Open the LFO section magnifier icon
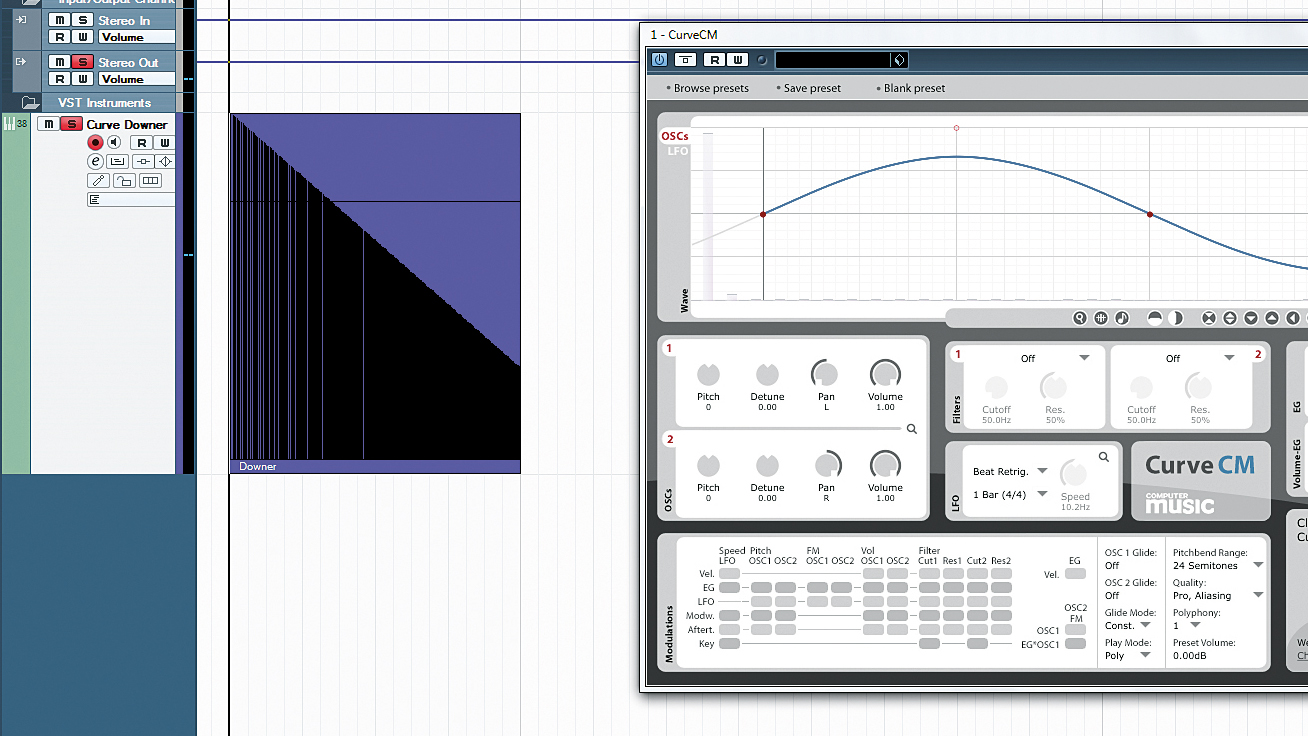 [1104, 457]
